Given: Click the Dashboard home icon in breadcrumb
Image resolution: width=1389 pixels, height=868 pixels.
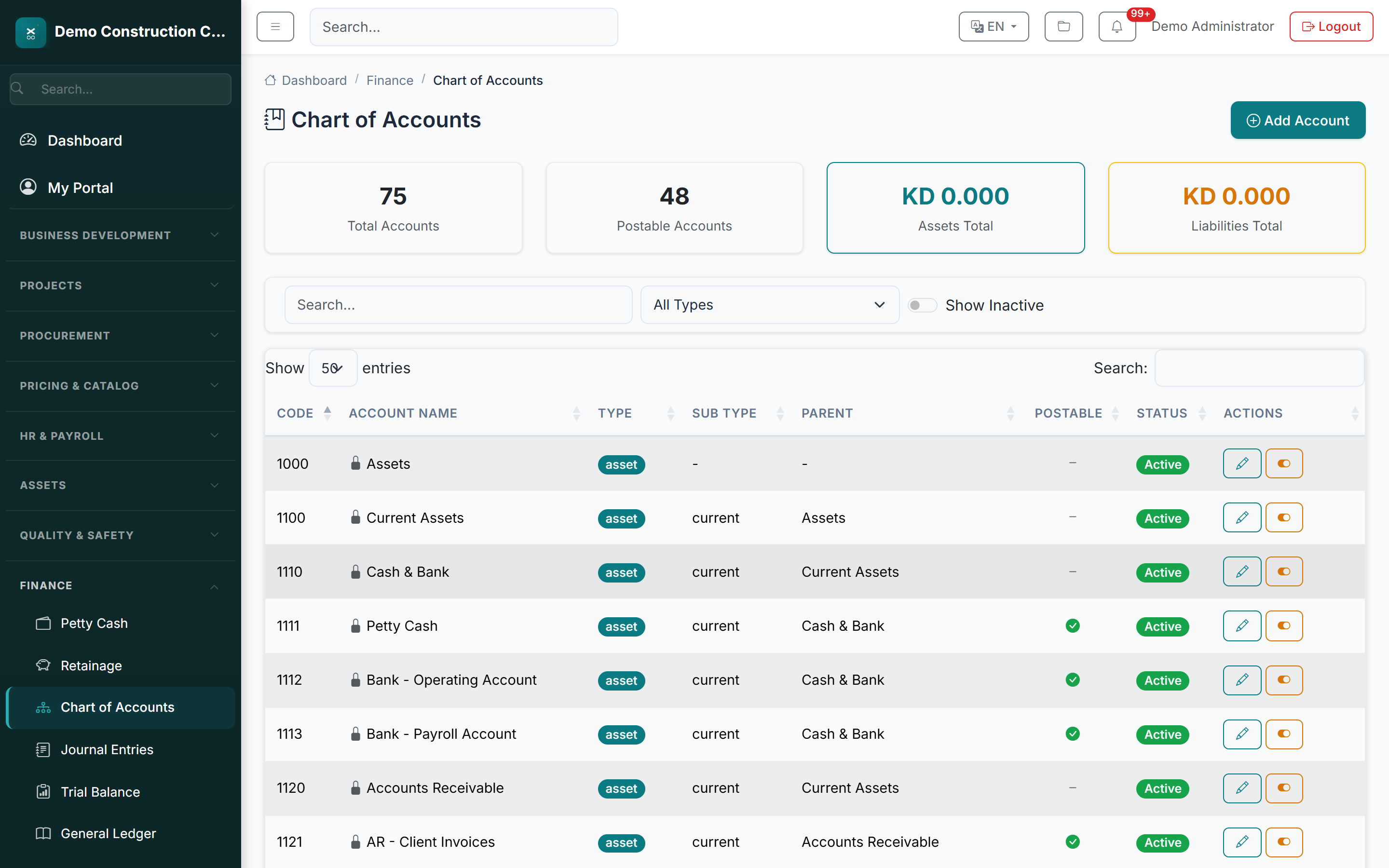Looking at the screenshot, I should tap(271, 81).
